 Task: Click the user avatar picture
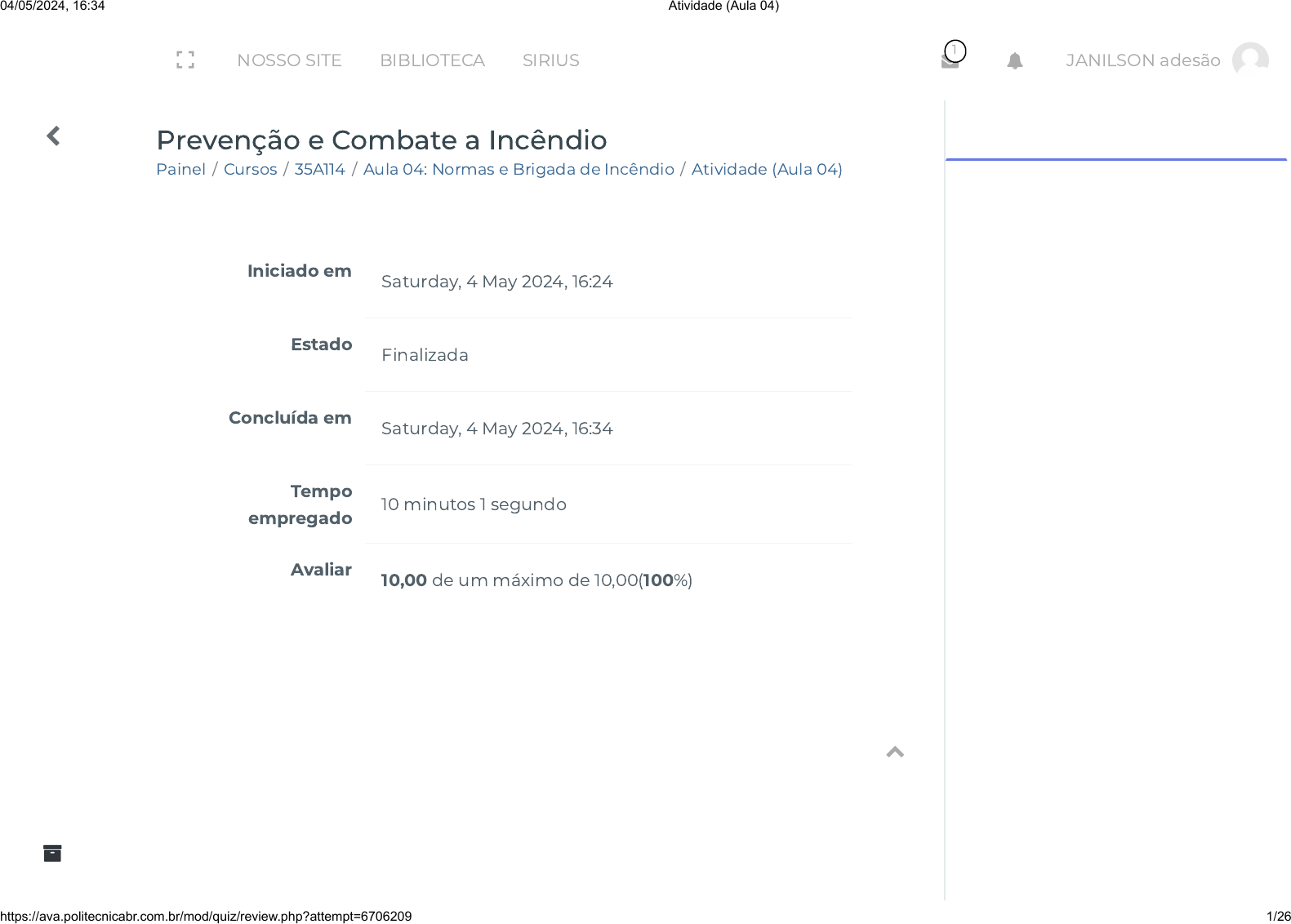[1249, 60]
